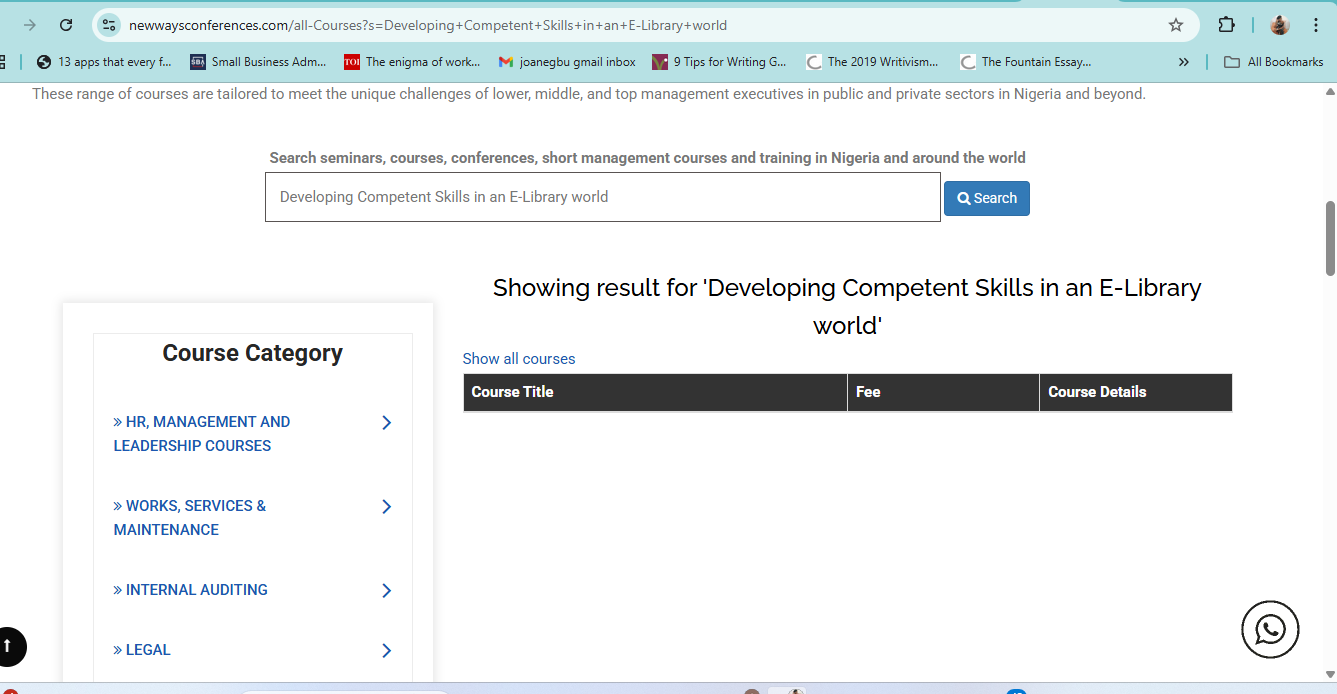Click the scroll-to-top arrow button

tap(9, 645)
